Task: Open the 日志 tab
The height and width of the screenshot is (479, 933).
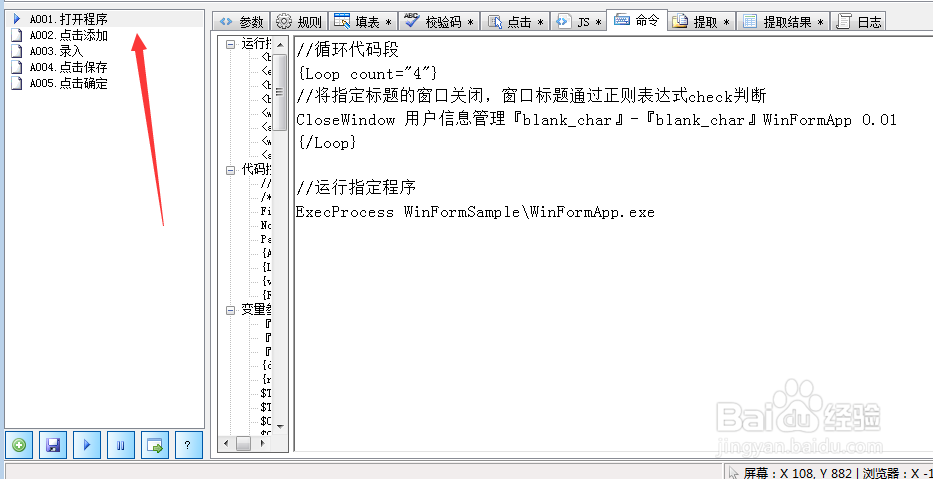Action: point(858,22)
